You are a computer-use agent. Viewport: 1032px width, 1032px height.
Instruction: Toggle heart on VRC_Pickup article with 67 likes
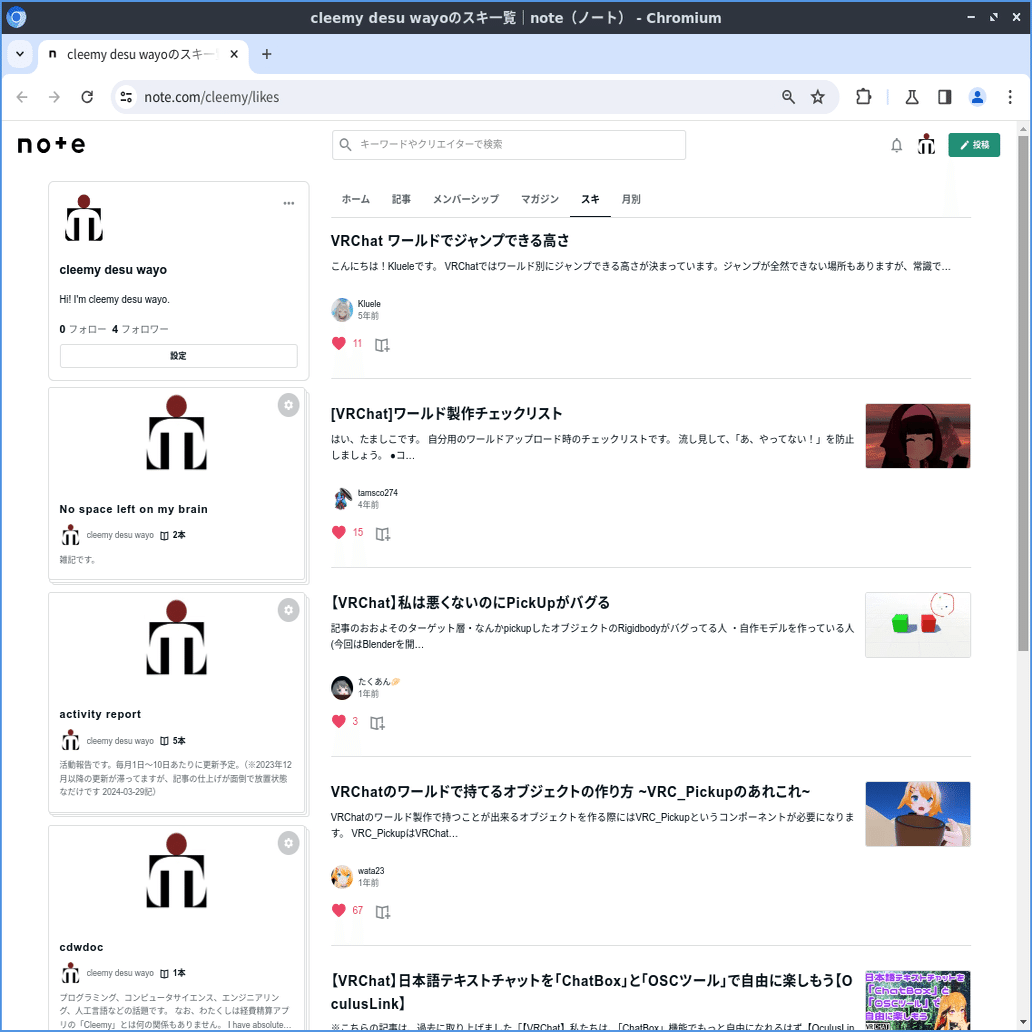point(338,910)
